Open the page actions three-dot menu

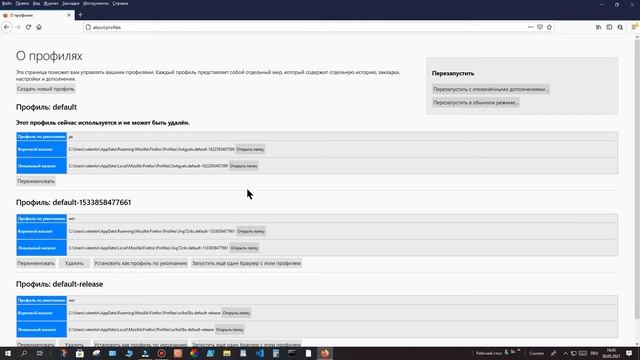pyautogui.click(x=530, y=27)
